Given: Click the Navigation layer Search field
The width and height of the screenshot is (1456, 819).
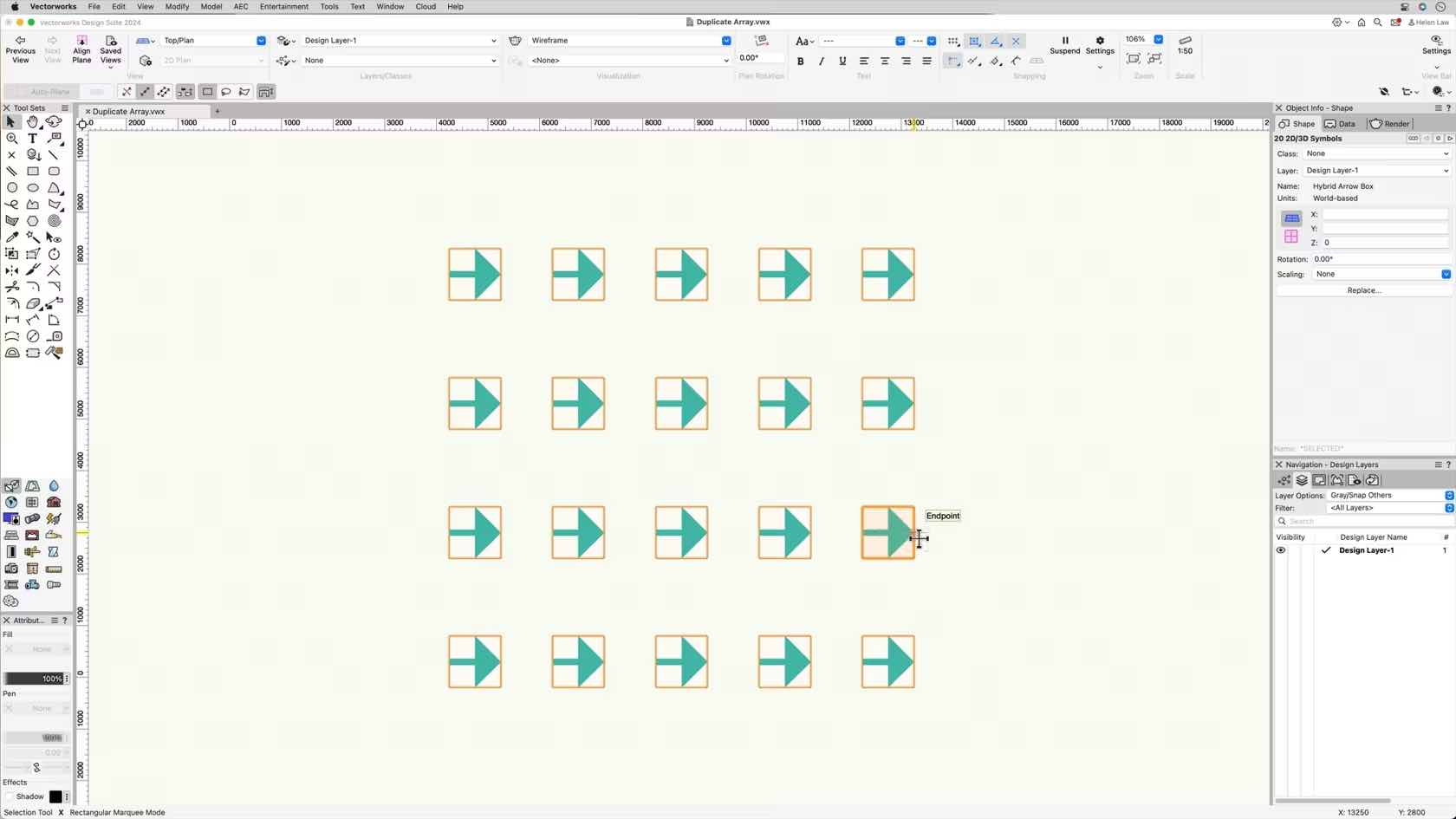Looking at the screenshot, I should 1364,521.
